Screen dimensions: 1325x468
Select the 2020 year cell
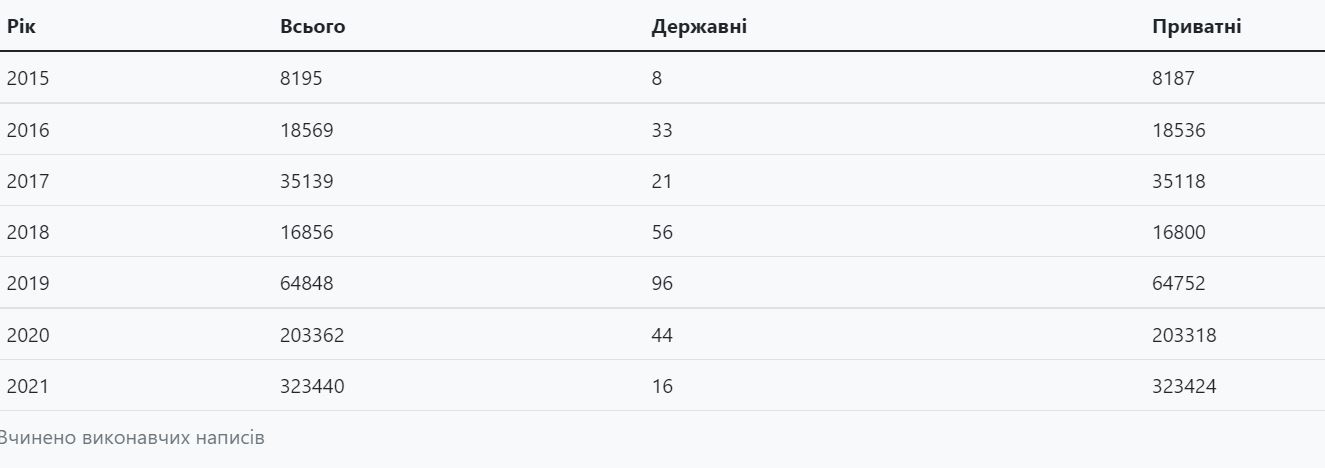(x=28, y=335)
